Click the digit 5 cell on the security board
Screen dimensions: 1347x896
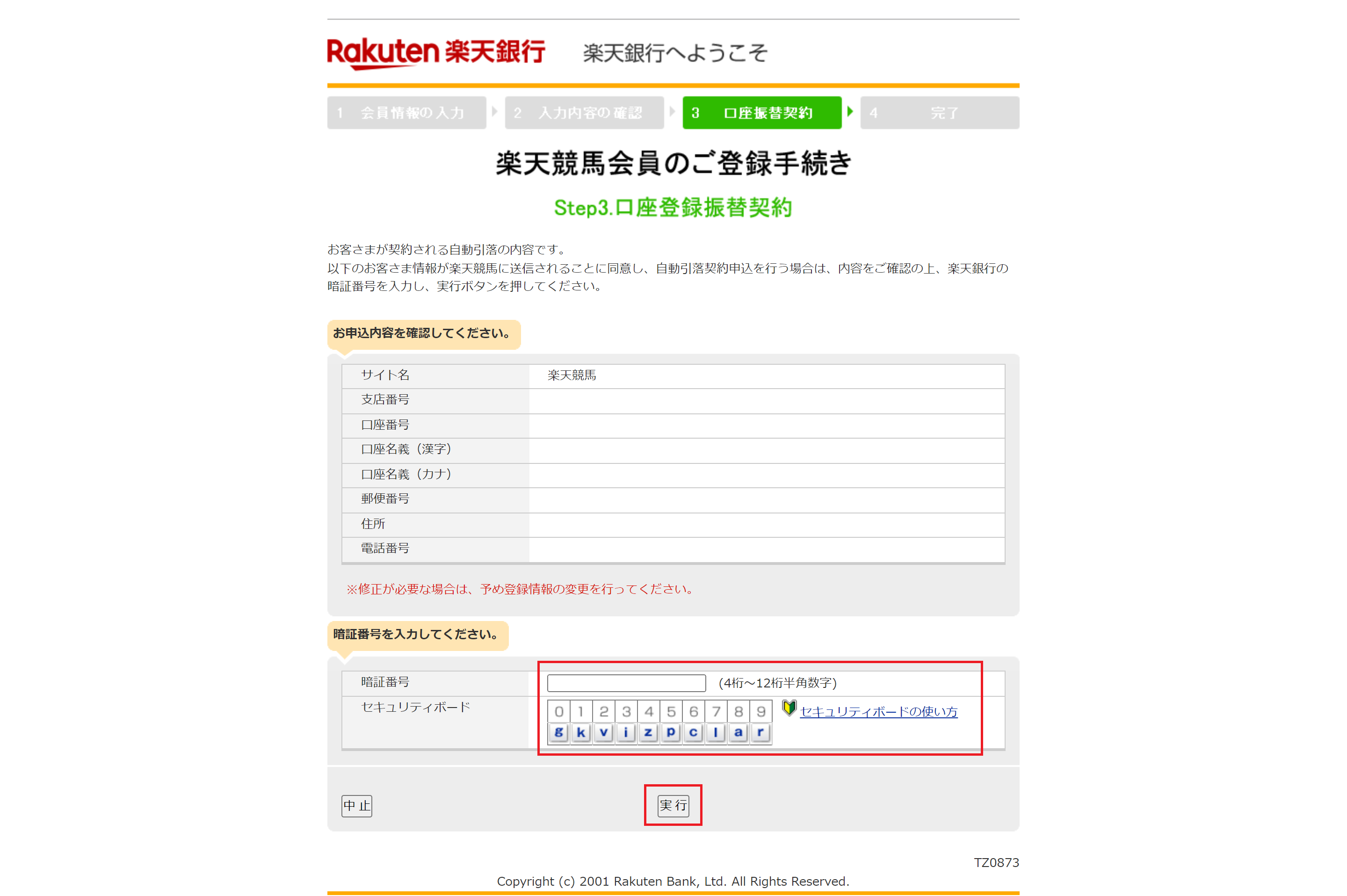pyautogui.click(x=670, y=711)
